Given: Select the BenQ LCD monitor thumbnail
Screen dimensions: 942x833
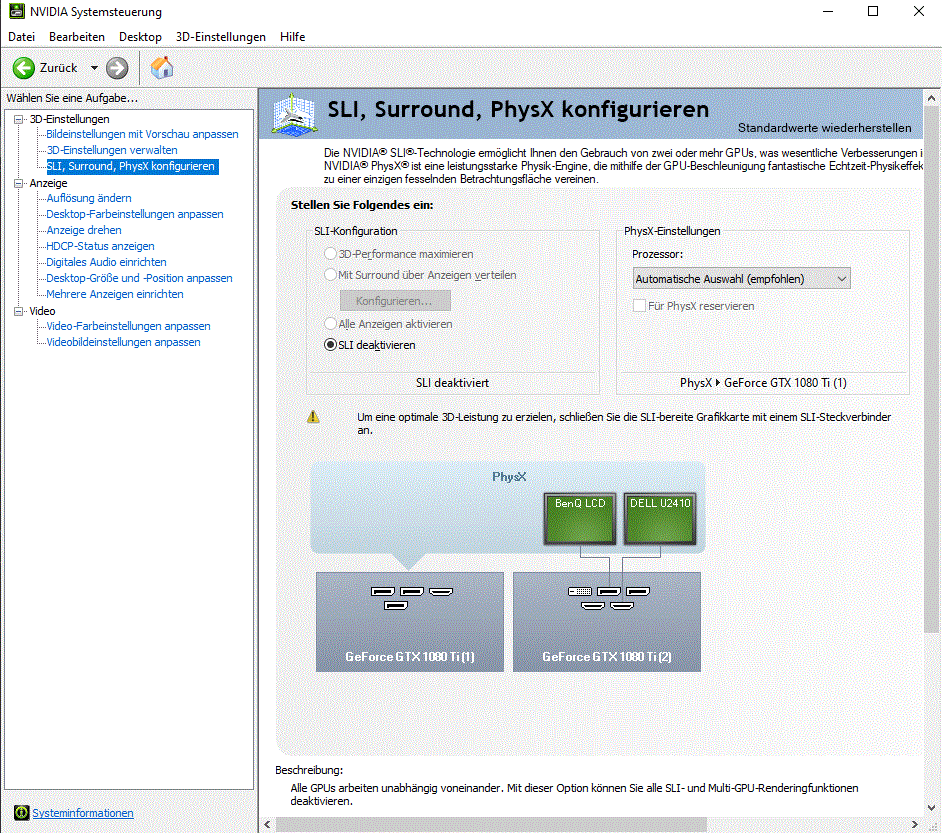Looking at the screenshot, I should tap(580, 519).
